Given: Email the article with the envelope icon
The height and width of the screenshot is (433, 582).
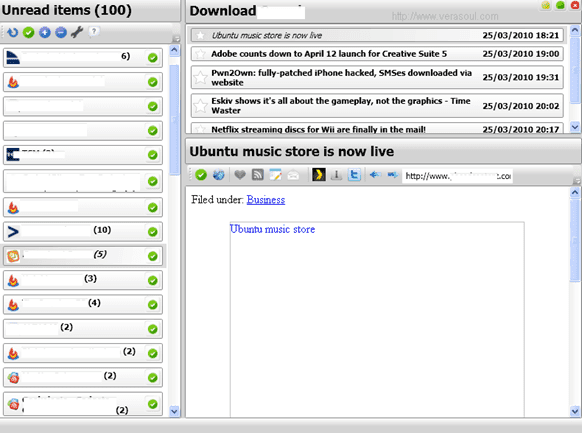Looking at the screenshot, I should pyautogui.click(x=293, y=174).
